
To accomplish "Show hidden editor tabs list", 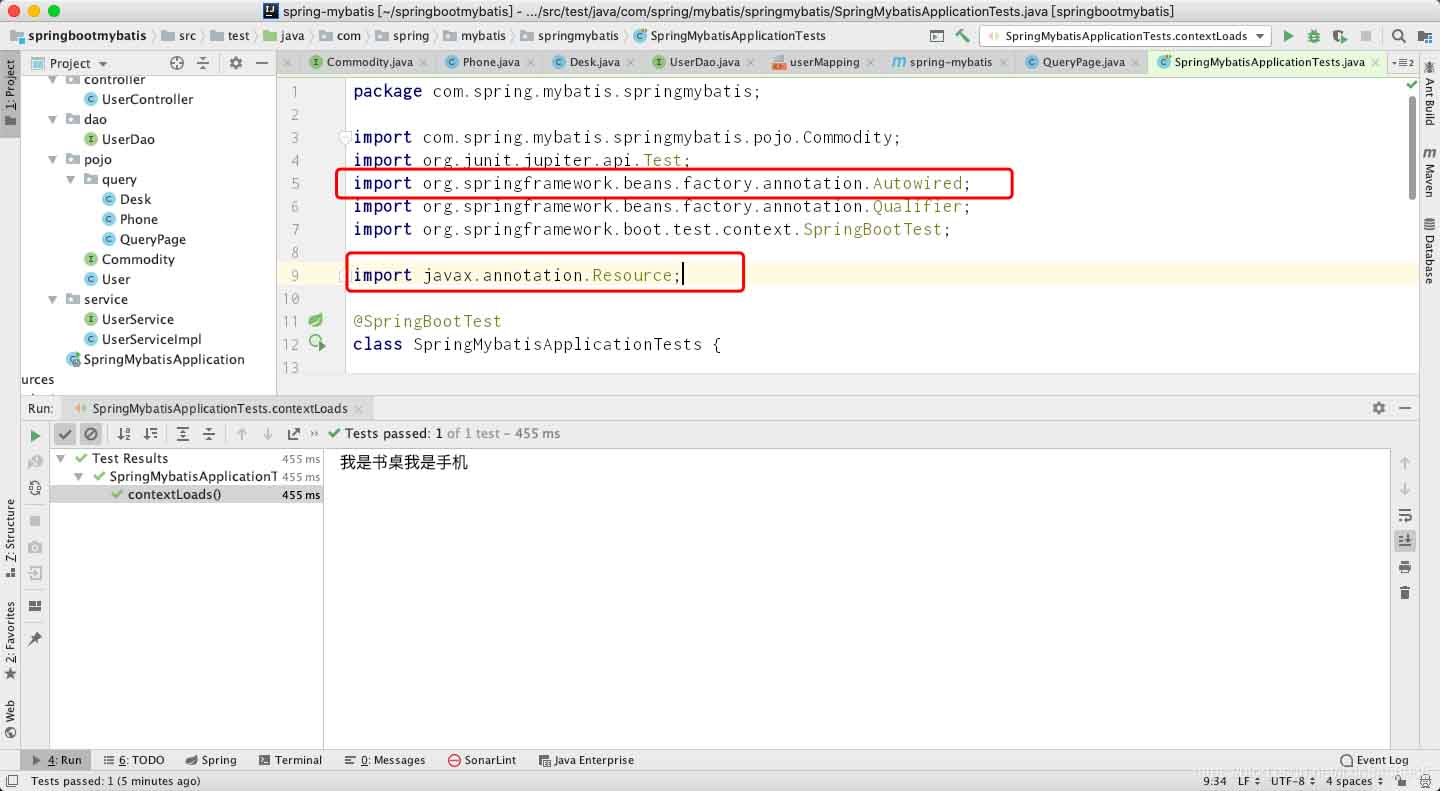I will [x=1401, y=62].
